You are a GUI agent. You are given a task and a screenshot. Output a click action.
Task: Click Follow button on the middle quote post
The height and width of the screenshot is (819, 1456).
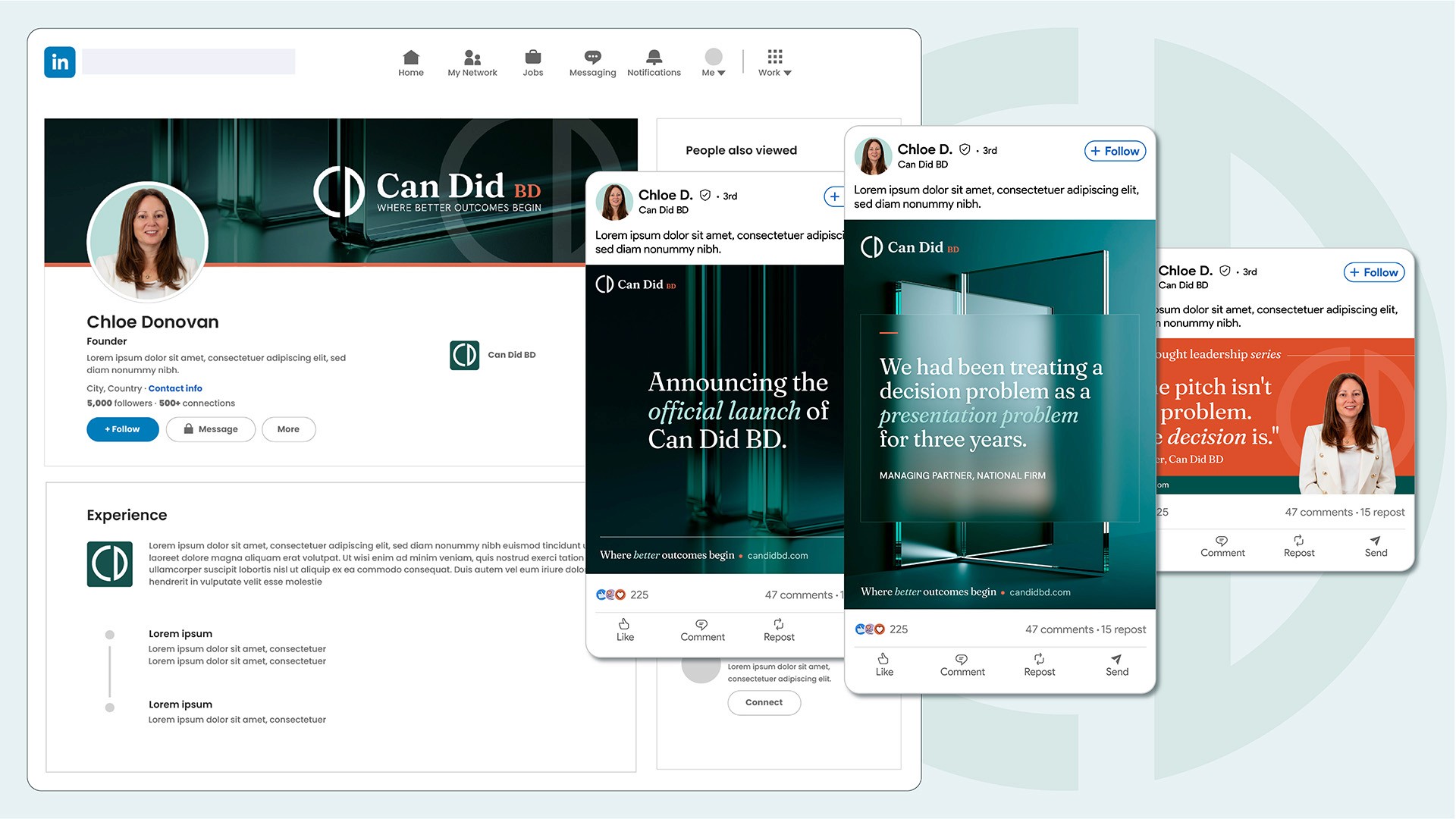pyautogui.click(x=1115, y=151)
